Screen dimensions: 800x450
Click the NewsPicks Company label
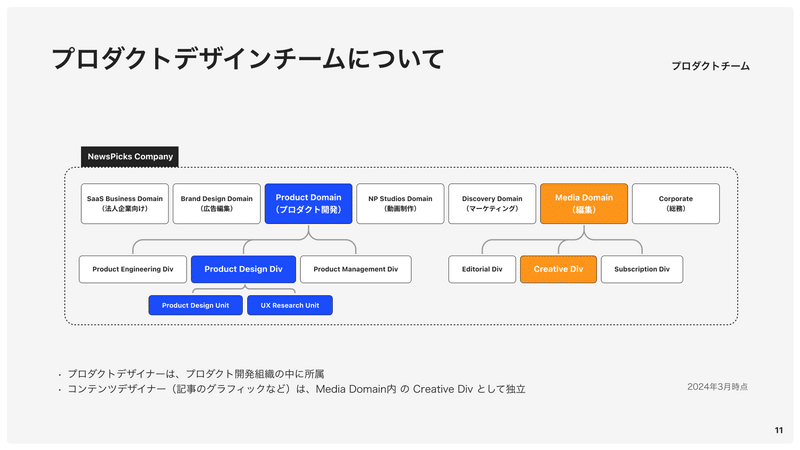130,157
